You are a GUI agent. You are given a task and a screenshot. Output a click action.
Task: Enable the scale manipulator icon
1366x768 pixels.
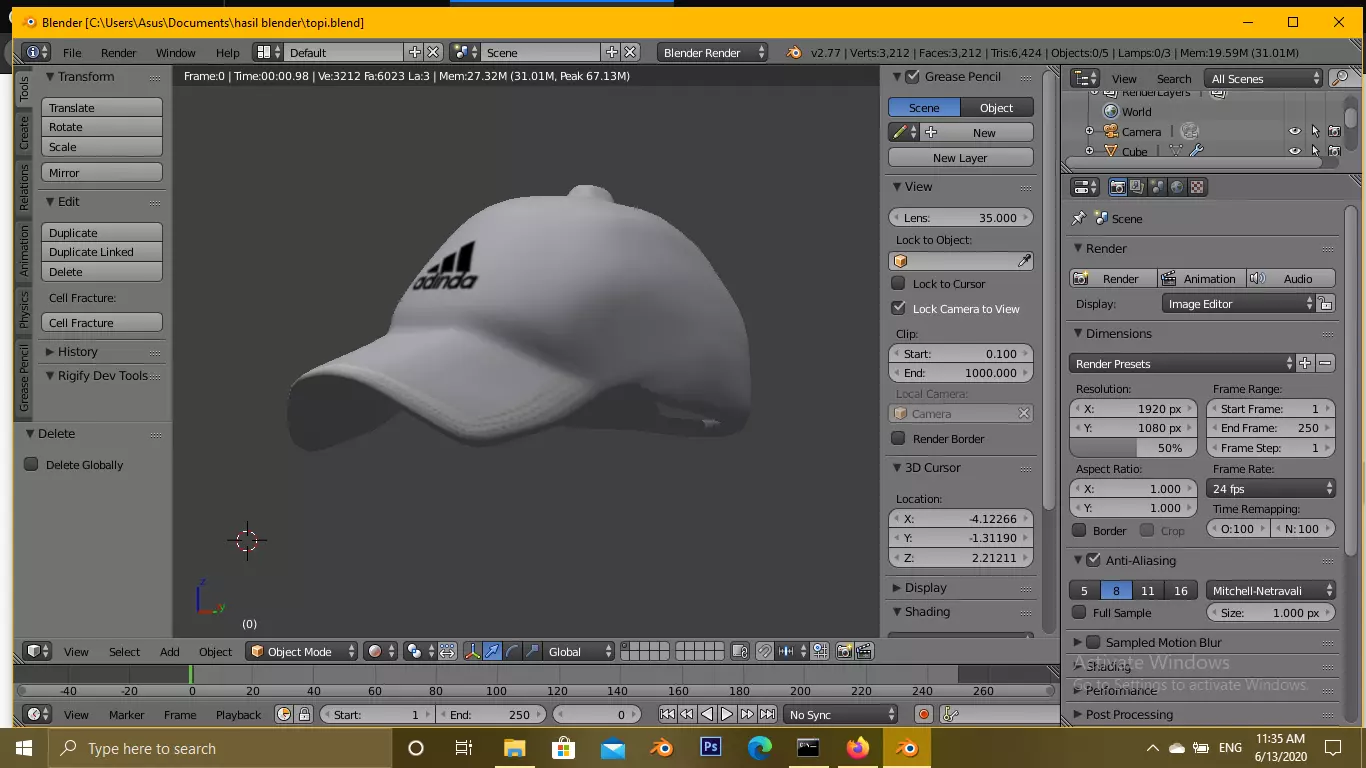pos(531,651)
